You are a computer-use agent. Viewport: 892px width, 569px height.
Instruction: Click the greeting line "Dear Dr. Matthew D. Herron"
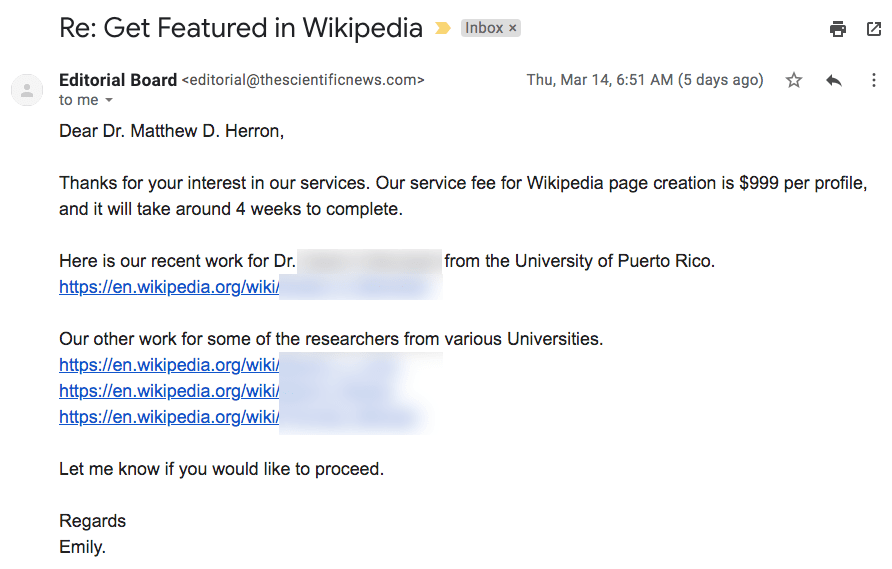pos(171,131)
